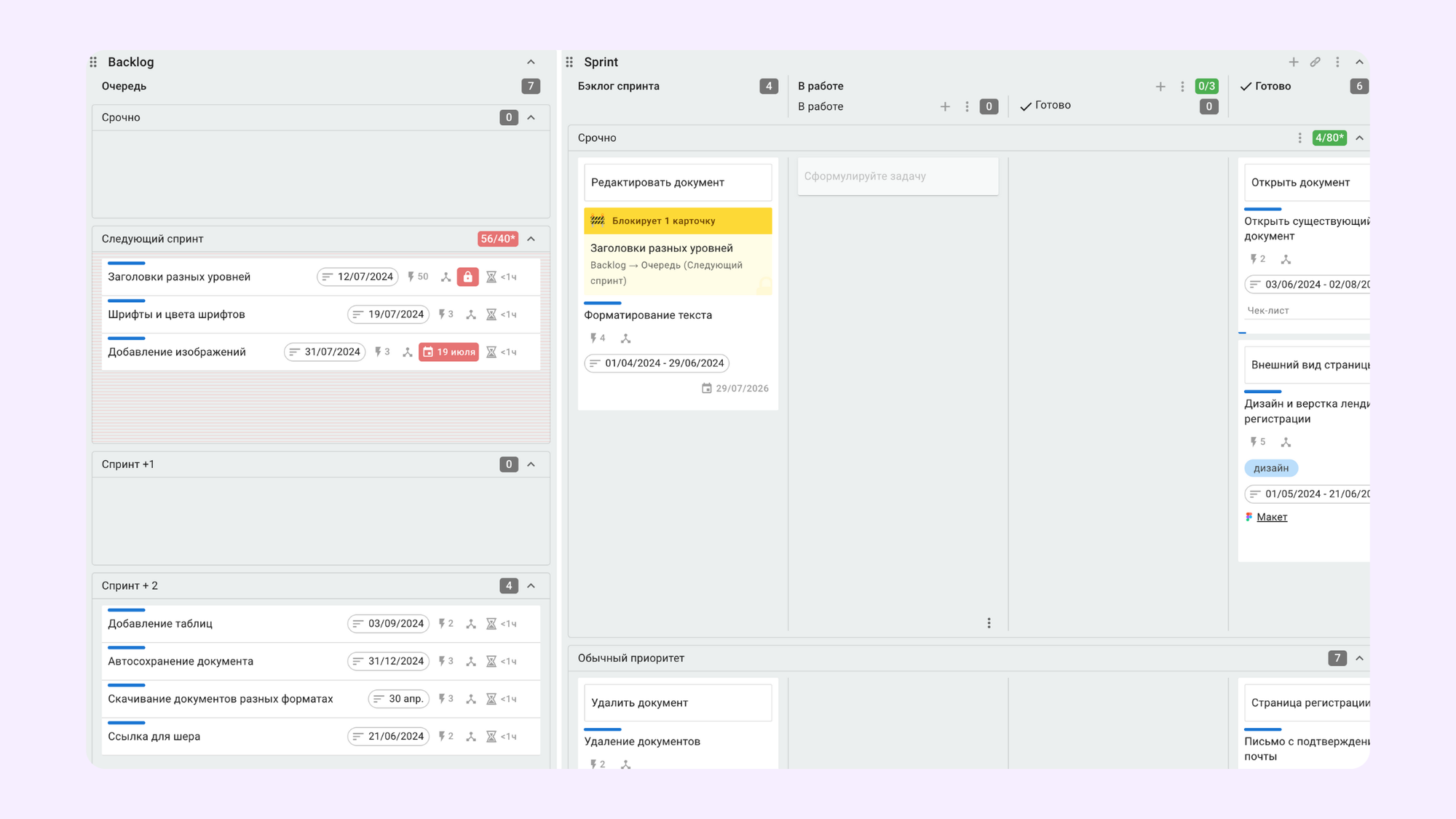Viewport: 1456px width, 819px height.
Task: Open the Макет Figma link
Action: point(1271,517)
